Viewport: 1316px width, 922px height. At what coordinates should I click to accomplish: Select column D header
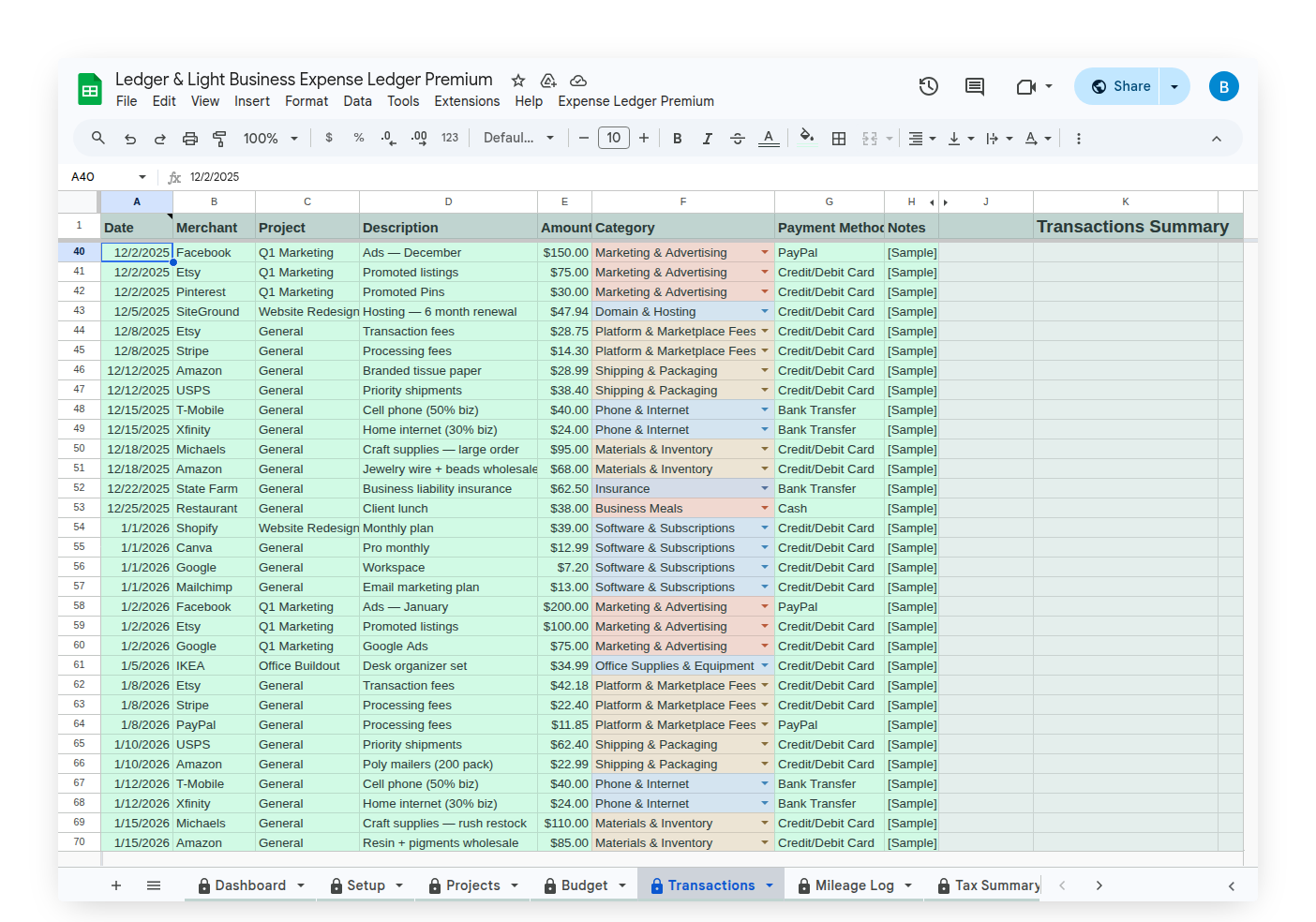coord(448,201)
